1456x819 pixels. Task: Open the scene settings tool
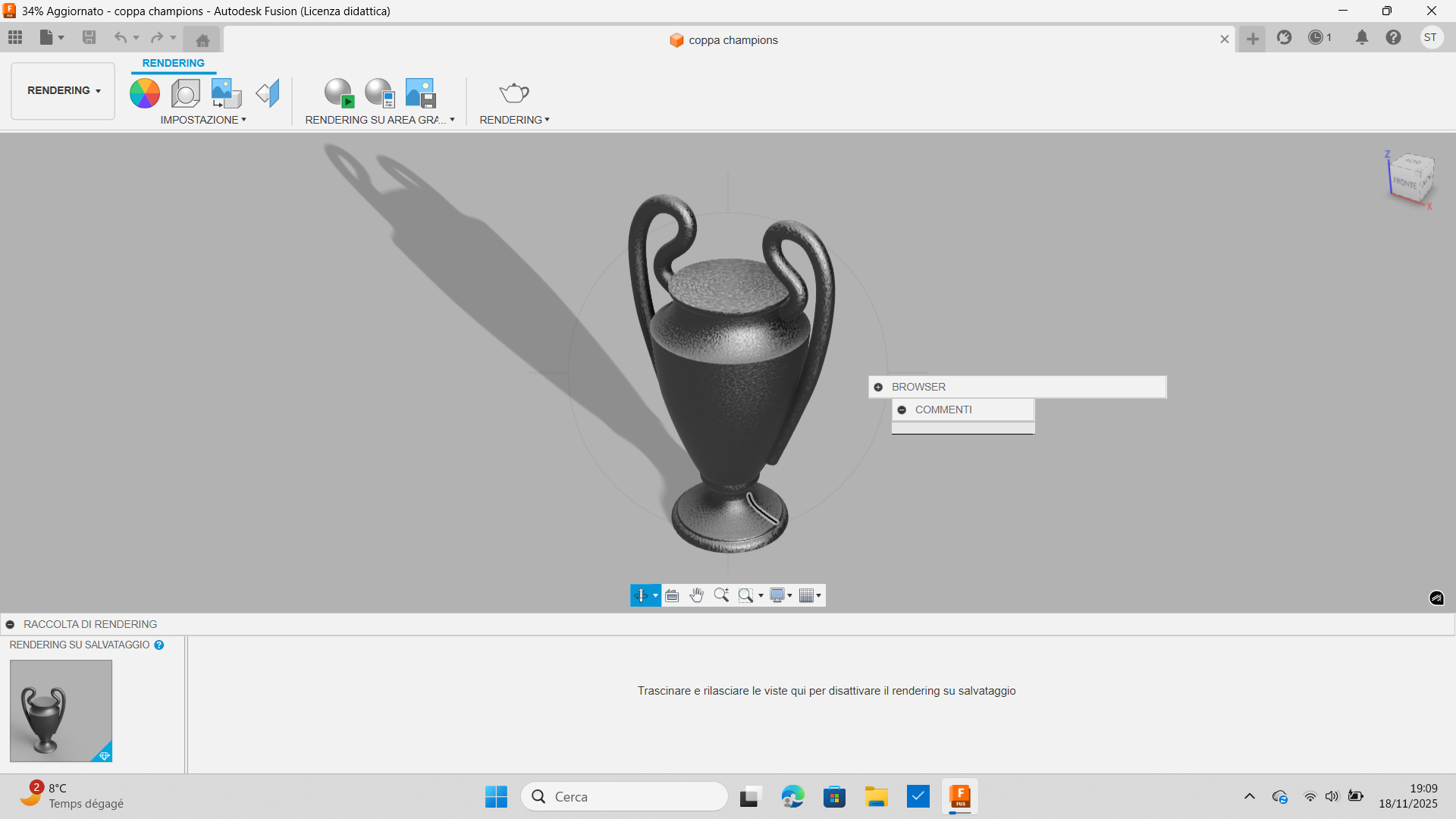[x=185, y=93]
